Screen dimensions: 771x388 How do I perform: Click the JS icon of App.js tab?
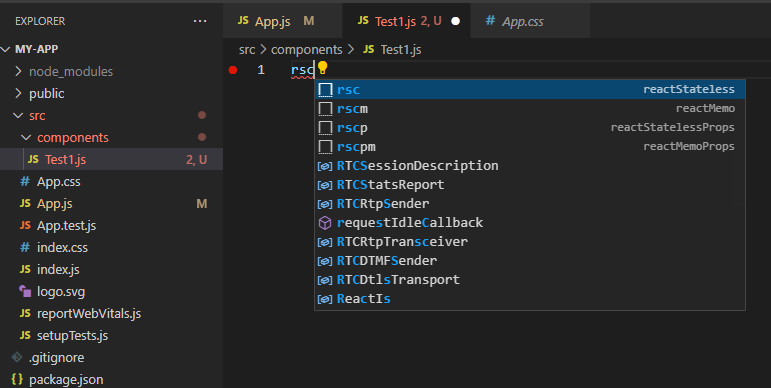tap(243, 20)
